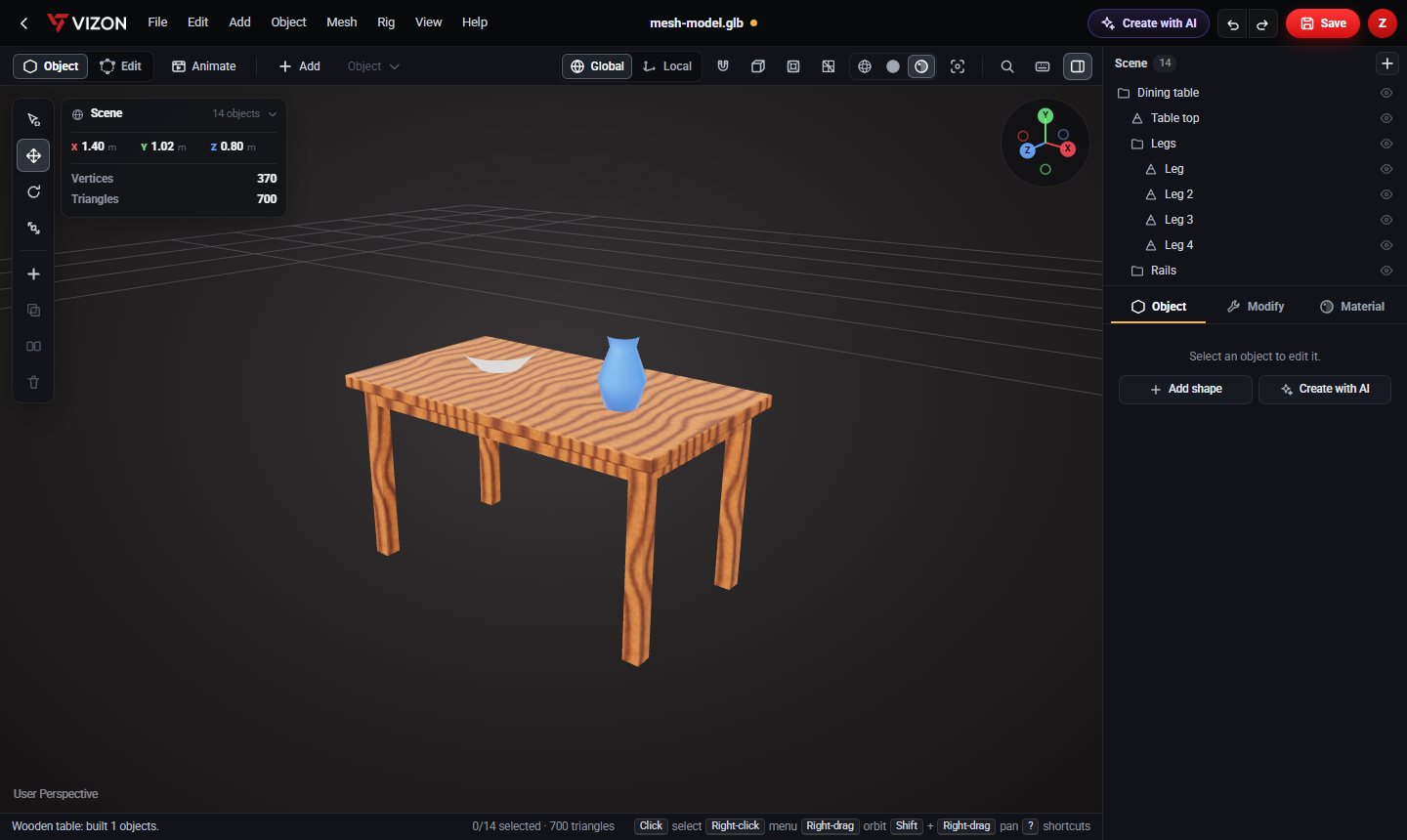The width and height of the screenshot is (1407, 840).
Task: Open user avatar Z menu
Action: pos(1382,23)
